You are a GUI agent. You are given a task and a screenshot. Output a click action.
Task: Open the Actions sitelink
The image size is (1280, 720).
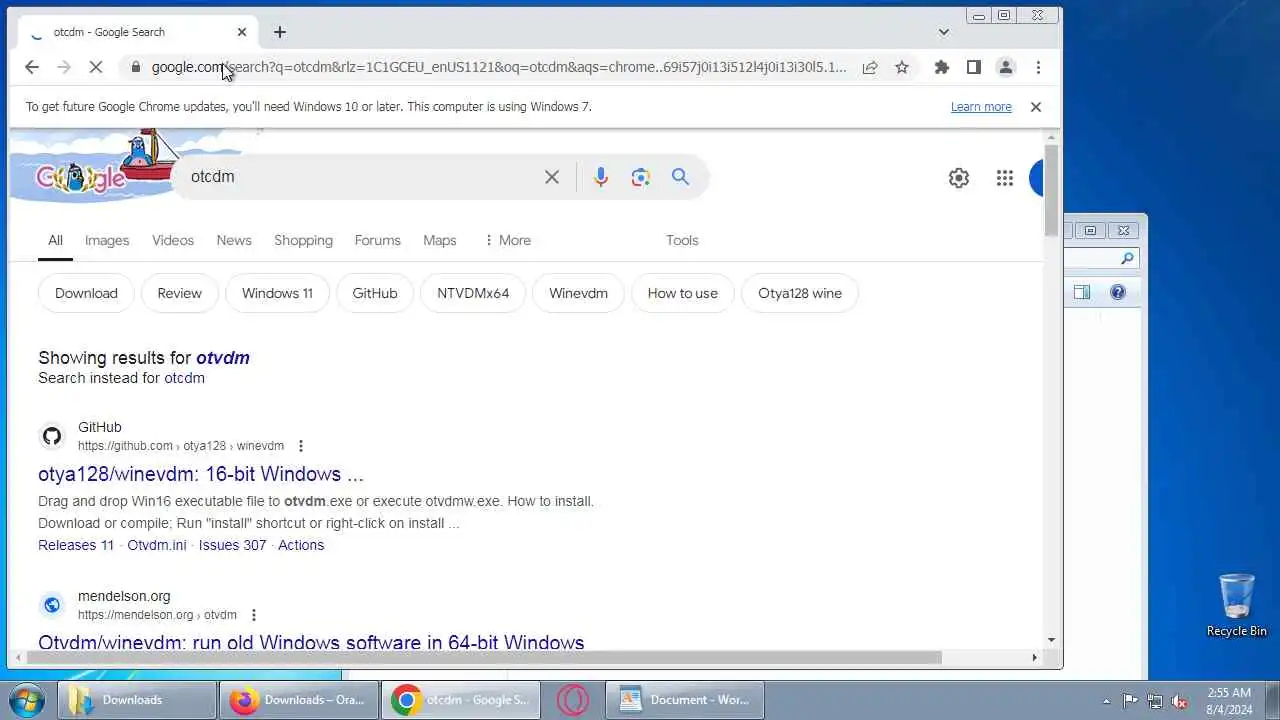point(301,545)
